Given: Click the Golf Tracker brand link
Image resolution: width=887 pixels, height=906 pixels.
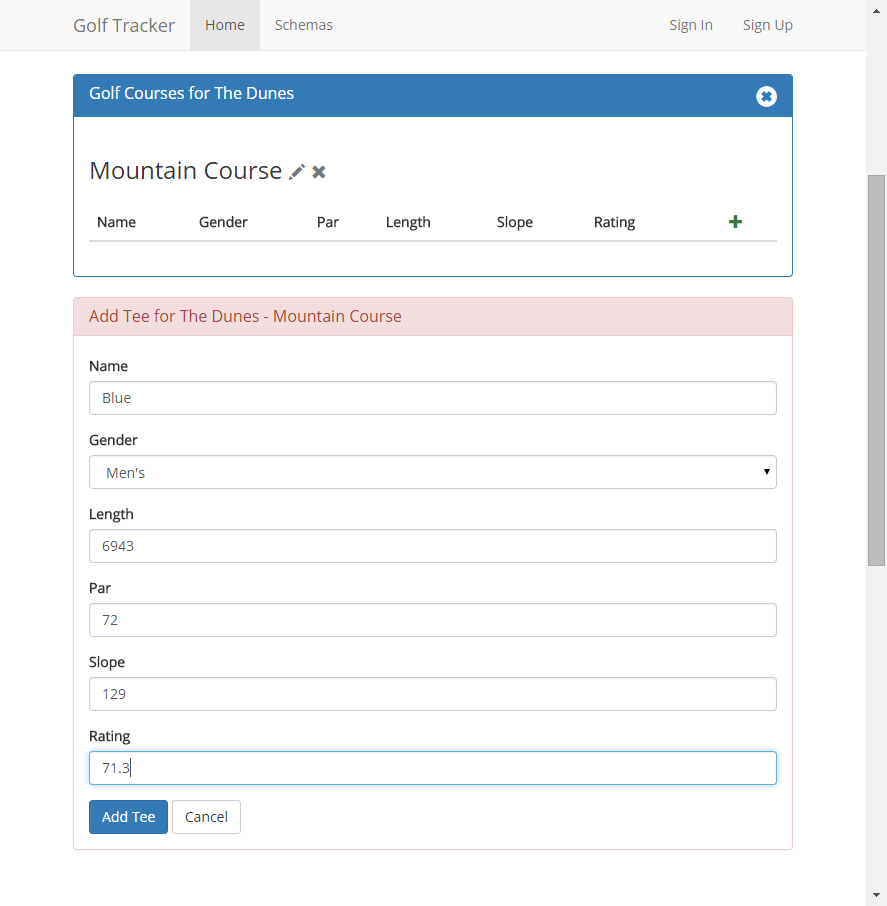Looking at the screenshot, I should pos(124,25).
